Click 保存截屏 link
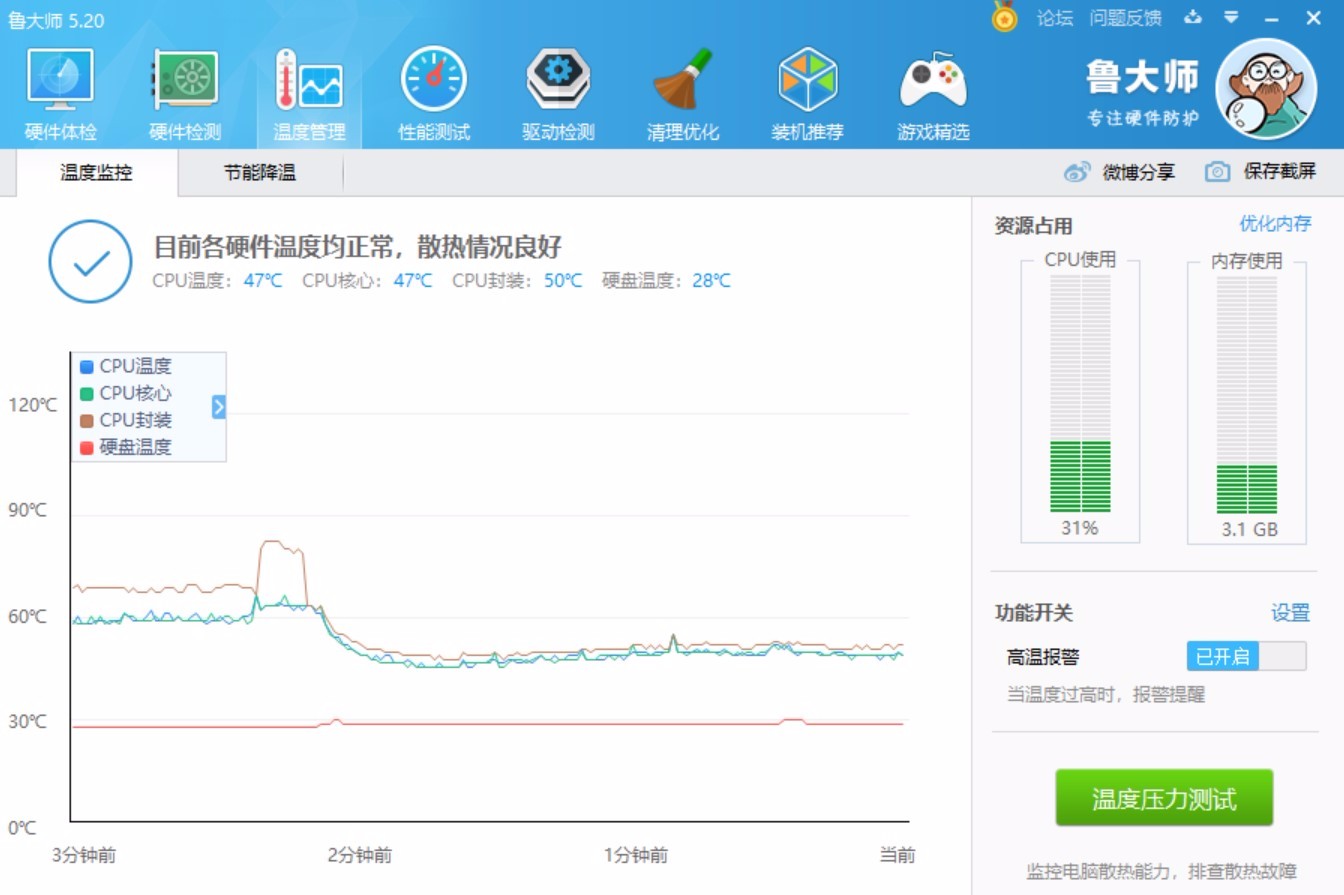Image resolution: width=1344 pixels, height=895 pixels. click(1280, 172)
